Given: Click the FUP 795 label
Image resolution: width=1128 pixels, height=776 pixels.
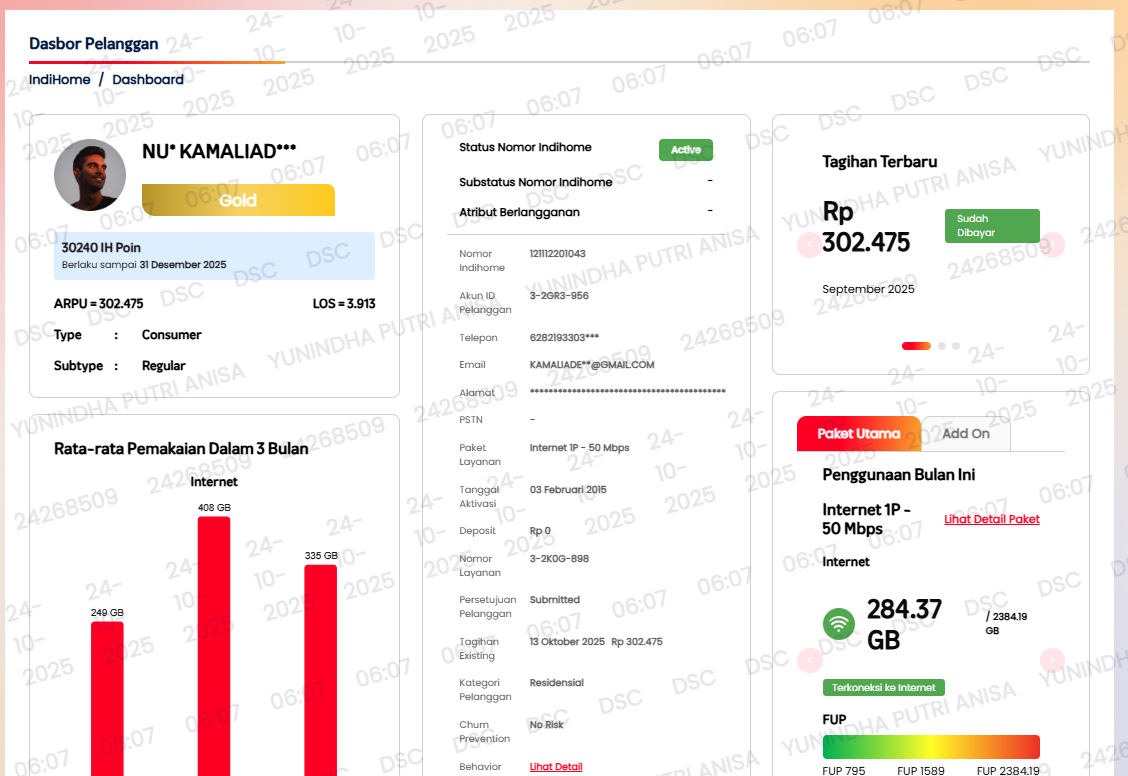Looking at the screenshot, I should tap(844, 770).
